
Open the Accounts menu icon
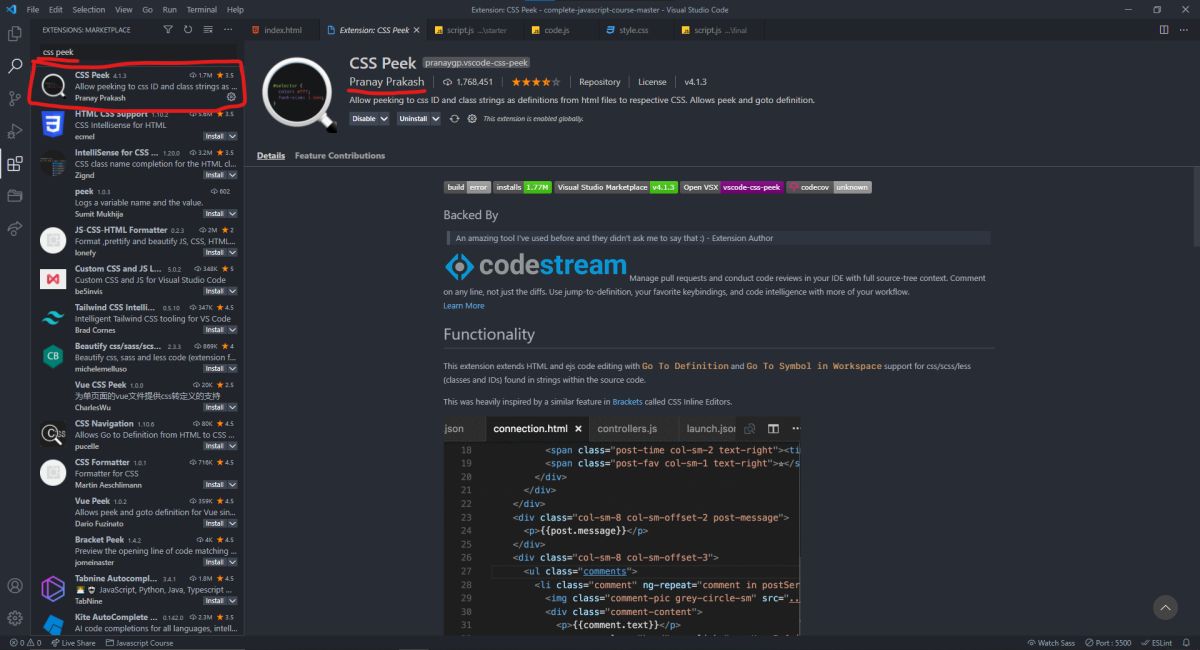15,585
